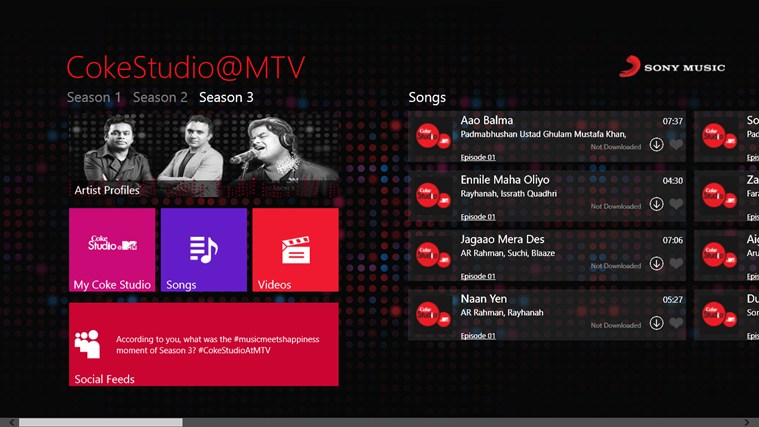
Task: Open the purple Songs tile
Action: coord(204,250)
